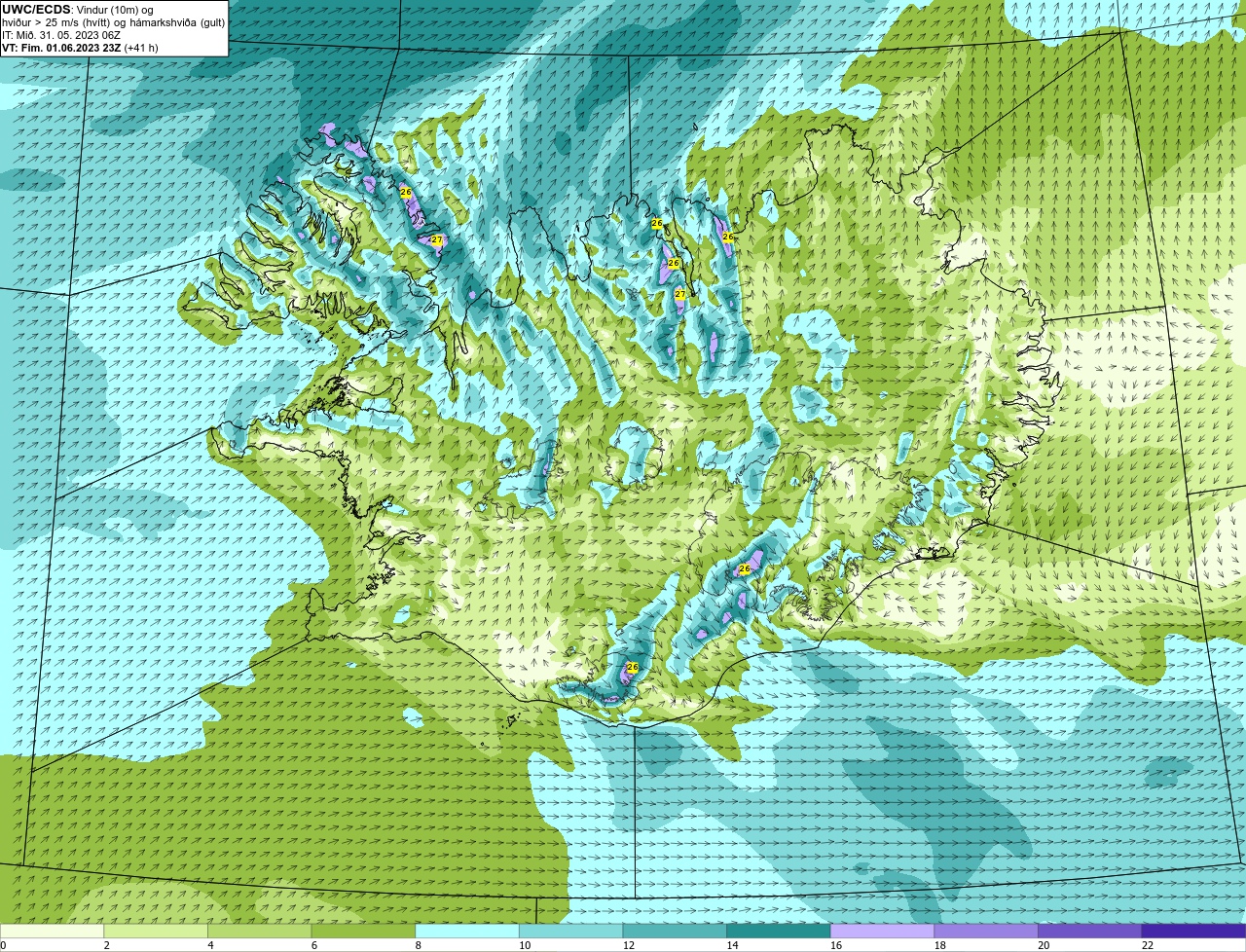Screen dimensions: 1246x952
Task: Select the "20" tick label on the scale
Action: point(1044,945)
